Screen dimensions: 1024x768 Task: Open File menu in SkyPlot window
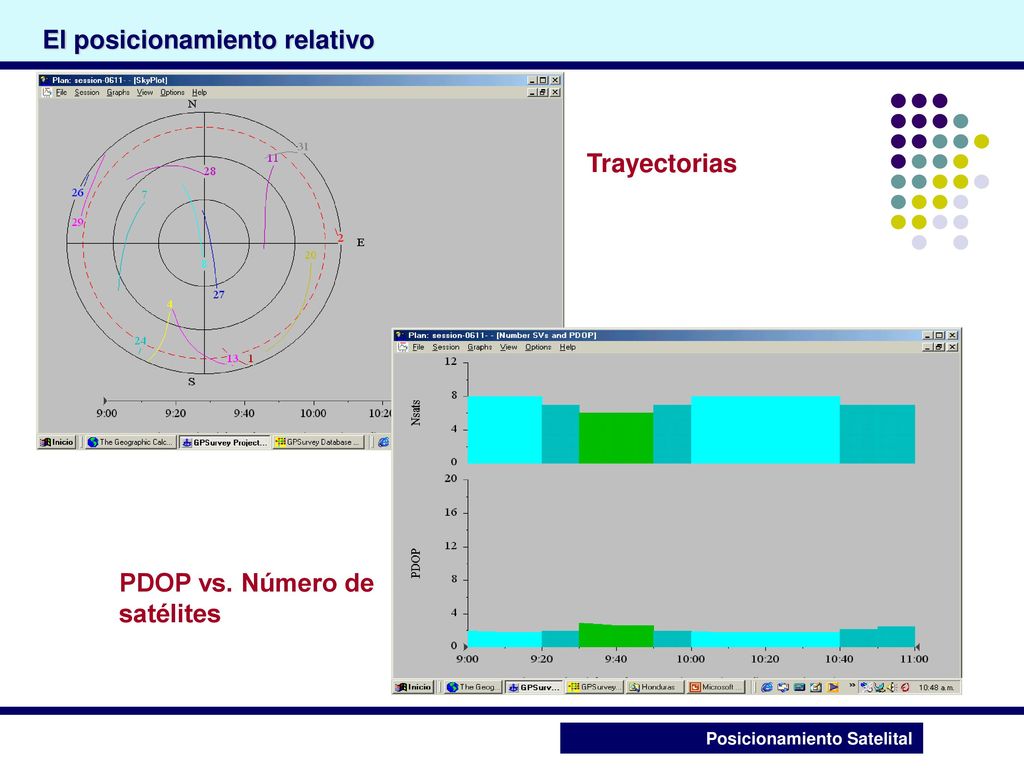click(x=61, y=93)
